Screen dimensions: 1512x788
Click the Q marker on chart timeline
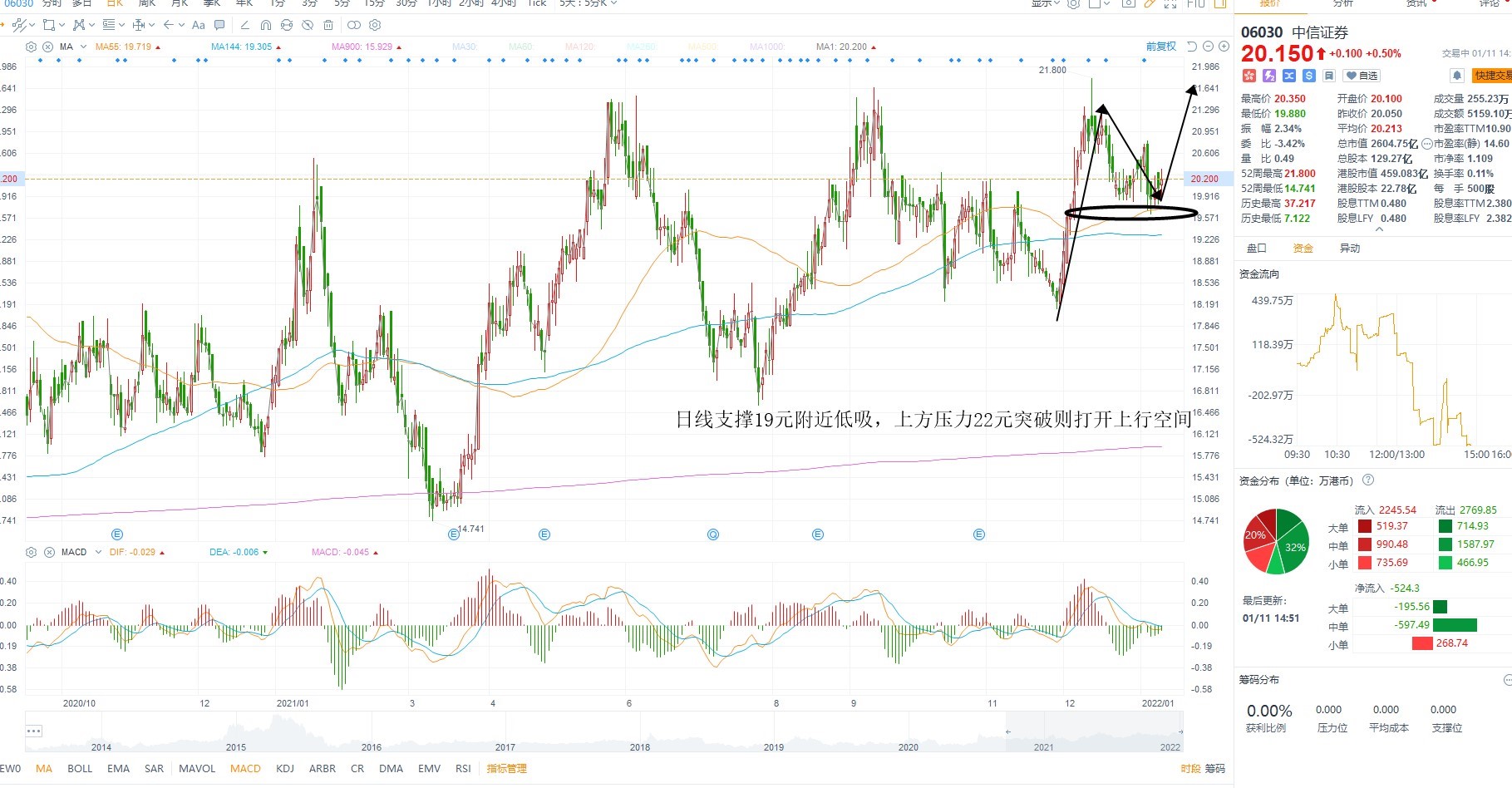pos(712,534)
